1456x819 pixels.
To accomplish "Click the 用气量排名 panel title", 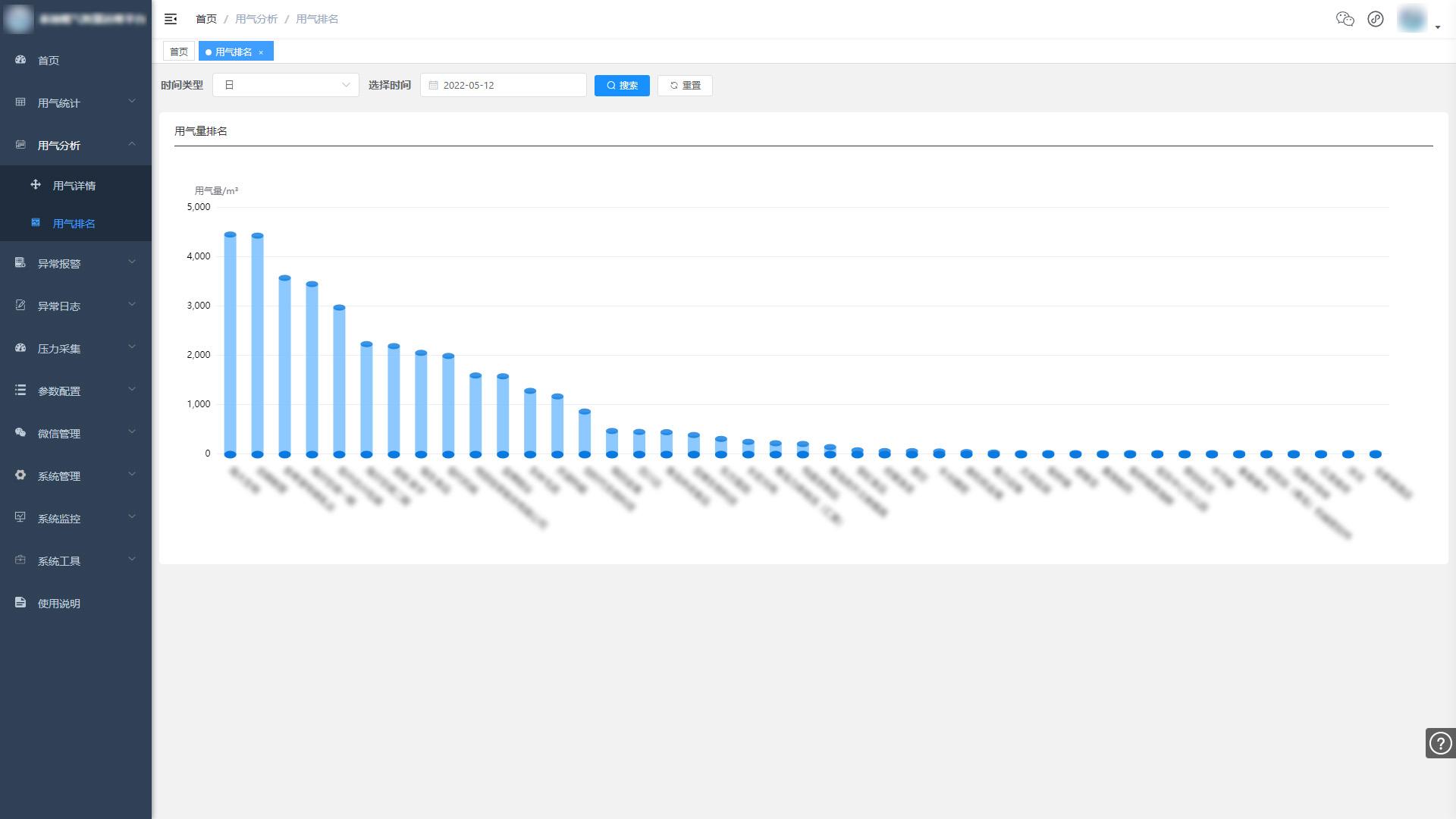I will click(x=201, y=131).
